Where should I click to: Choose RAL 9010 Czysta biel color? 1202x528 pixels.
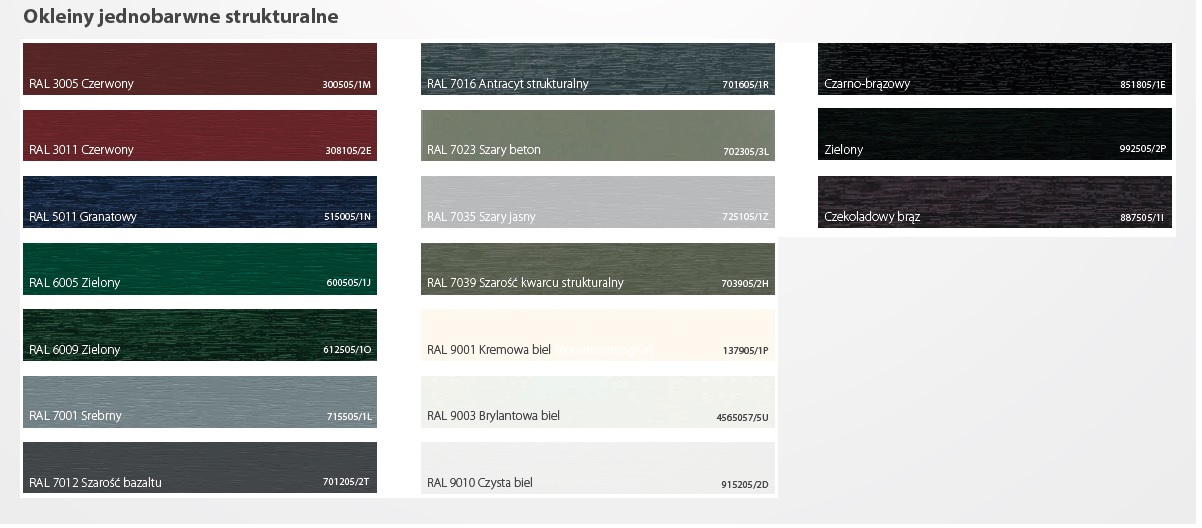[x=598, y=467]
